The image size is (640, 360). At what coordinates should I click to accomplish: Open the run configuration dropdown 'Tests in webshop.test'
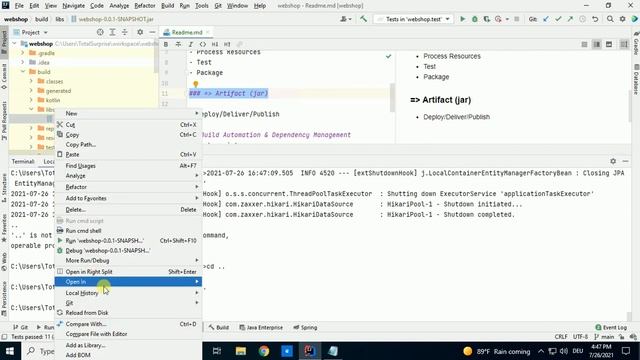coord(413,19)
